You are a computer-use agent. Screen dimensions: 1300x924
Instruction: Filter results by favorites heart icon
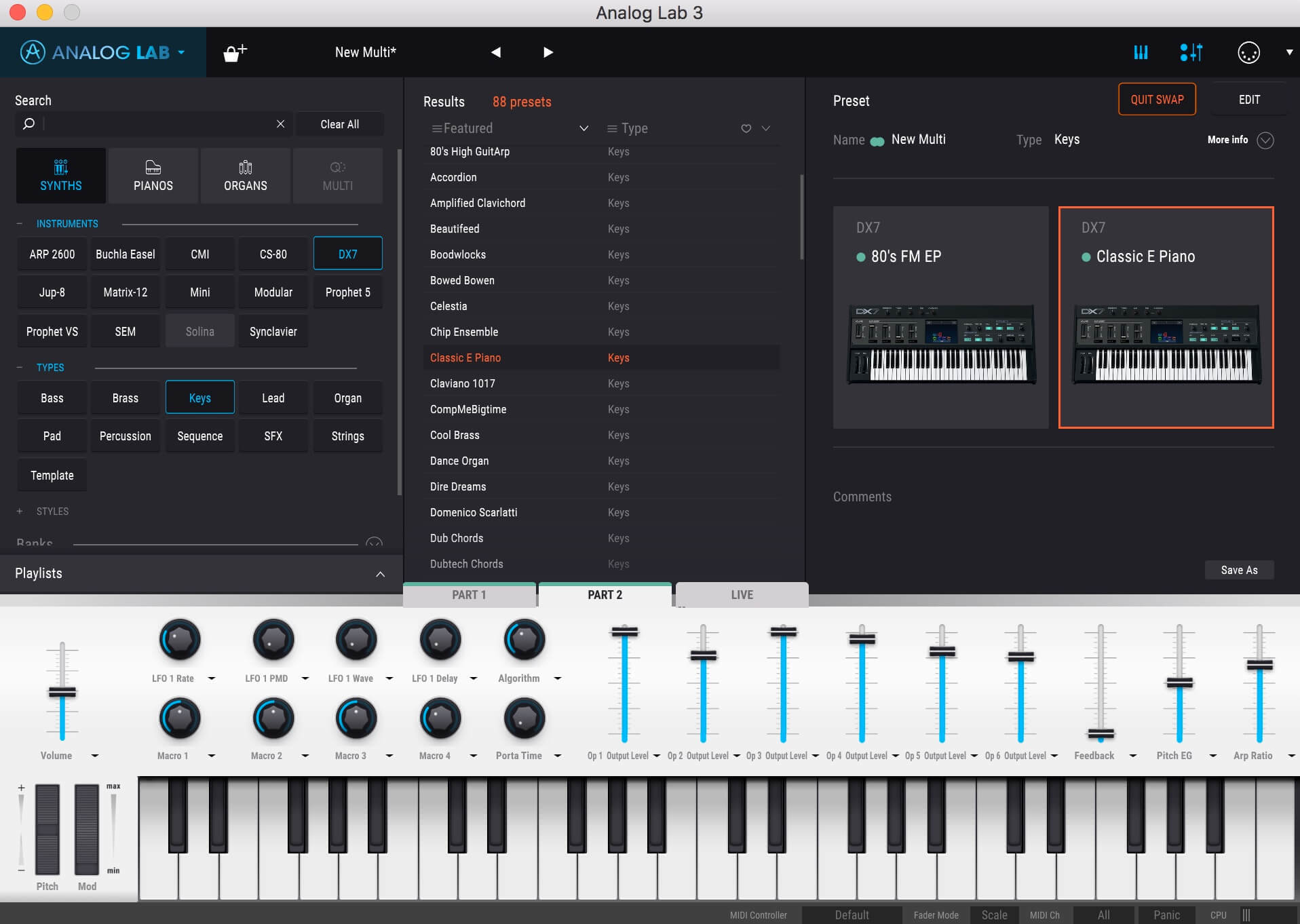(746, 128)
